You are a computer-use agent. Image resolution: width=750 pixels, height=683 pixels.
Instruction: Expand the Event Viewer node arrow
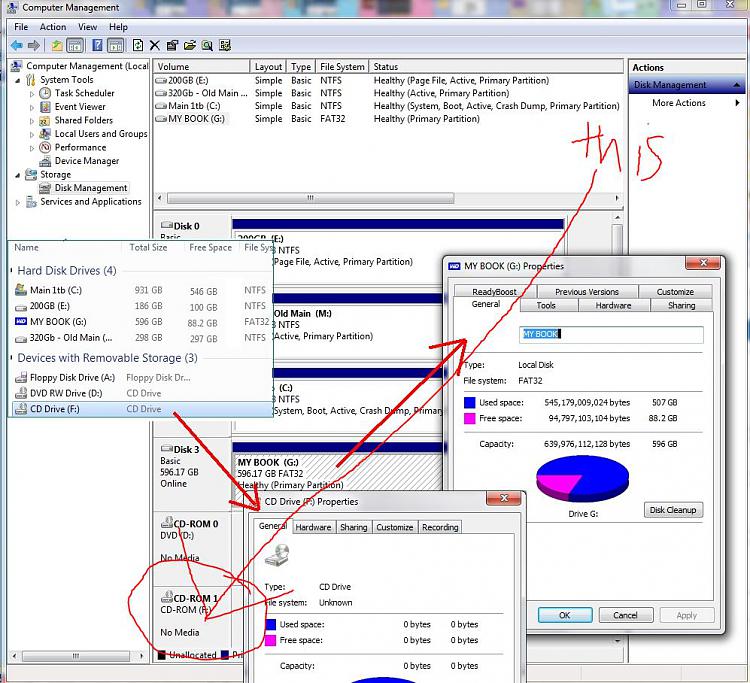[32, 107]
